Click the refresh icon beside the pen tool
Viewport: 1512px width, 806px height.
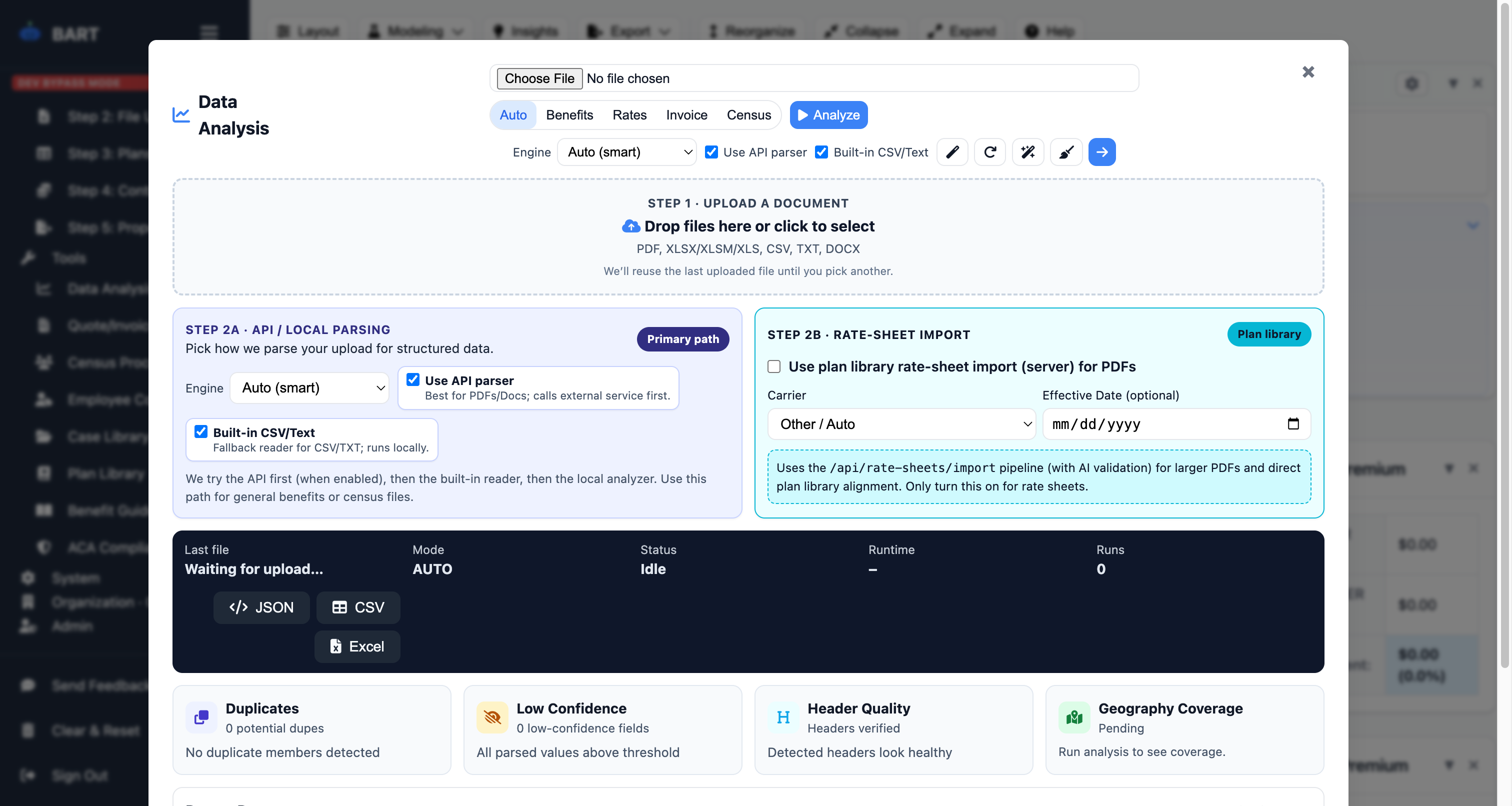(x=989, y=152)
